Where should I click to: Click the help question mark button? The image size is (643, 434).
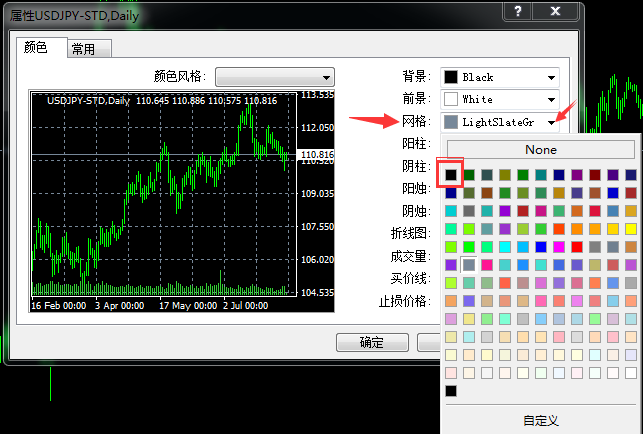[517, 11]
